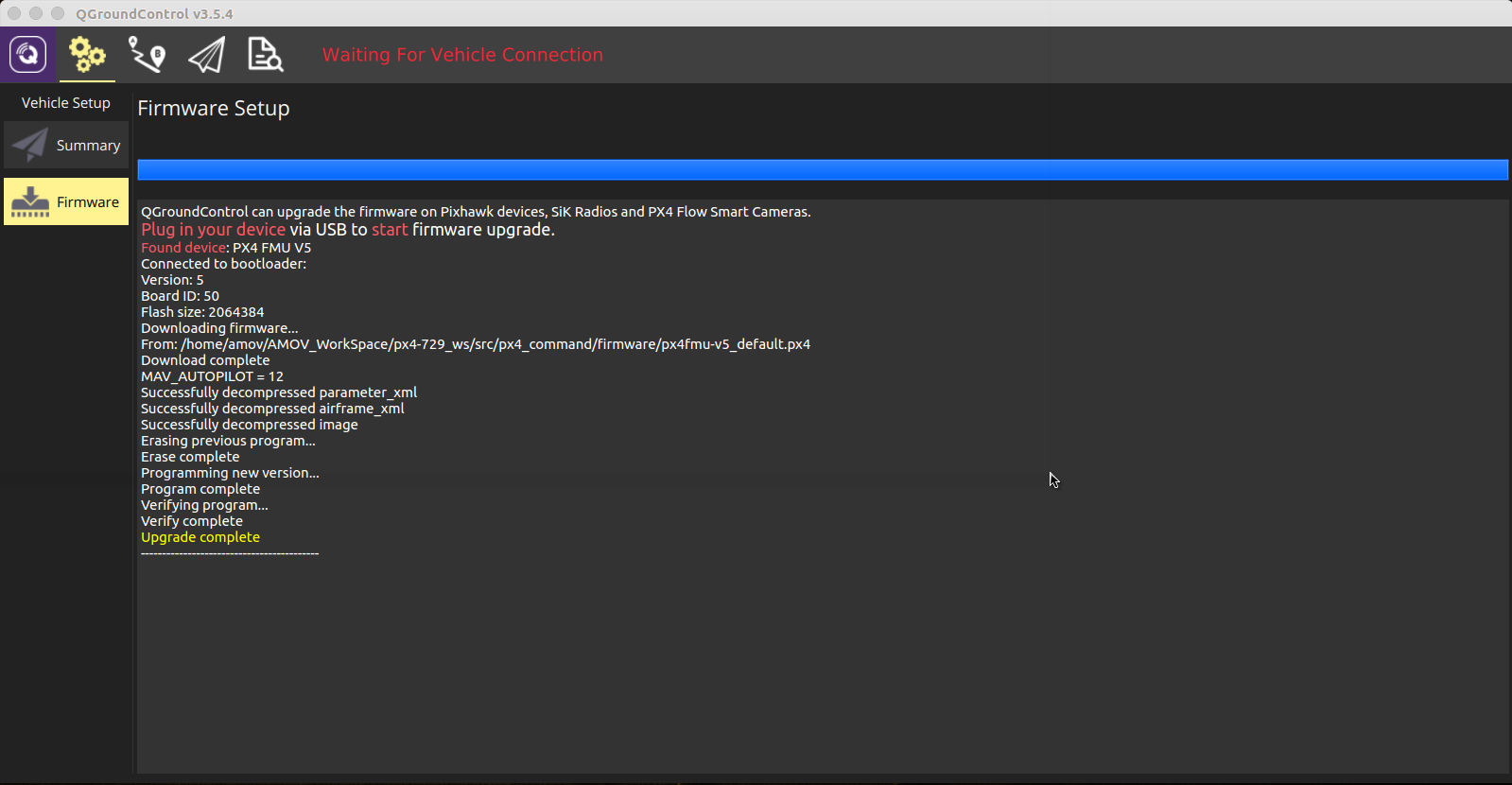The height and width of the screenshot is (785, 1512).
Task: Click the Summary paper plane icon
Action: tap(30, 145)
